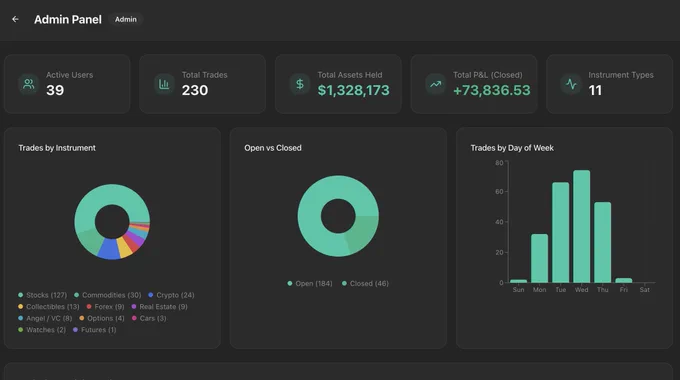Image resolution: width=680 pixels, height=380 pixels.
Task: Click the Admin badge
Action: (x=126, y=19)
